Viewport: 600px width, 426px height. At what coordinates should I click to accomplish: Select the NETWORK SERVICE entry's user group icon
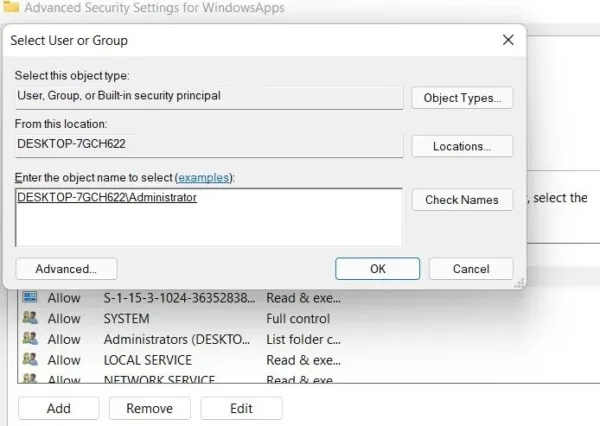pos(30,378)
